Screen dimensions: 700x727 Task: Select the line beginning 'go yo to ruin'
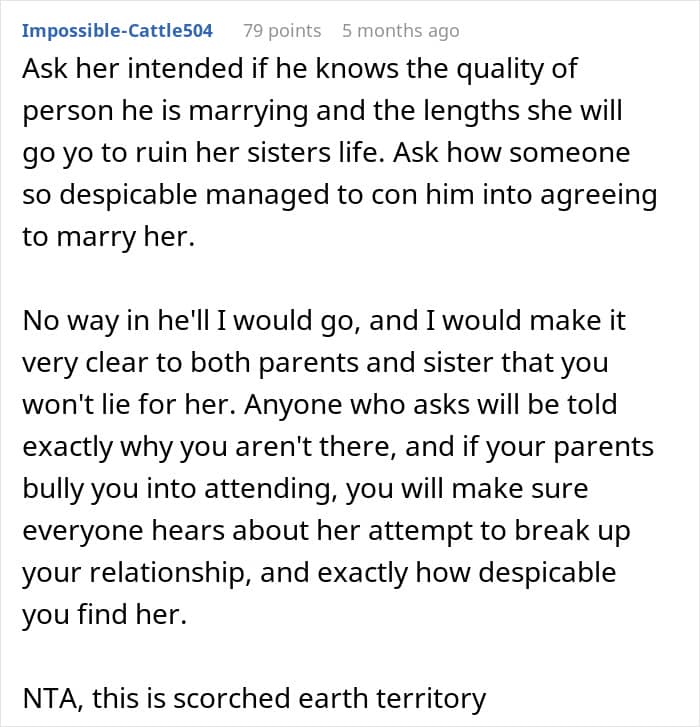326,153
